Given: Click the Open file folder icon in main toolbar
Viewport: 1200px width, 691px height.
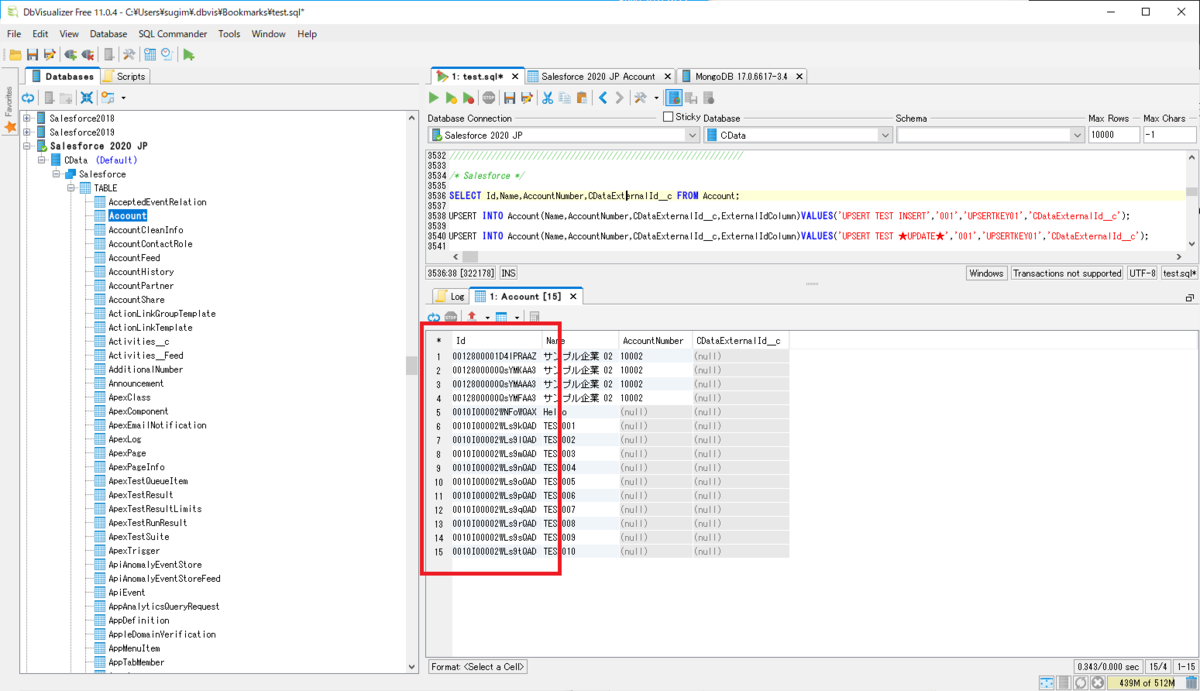Looking at the screenshot, I should coord(15,55).
